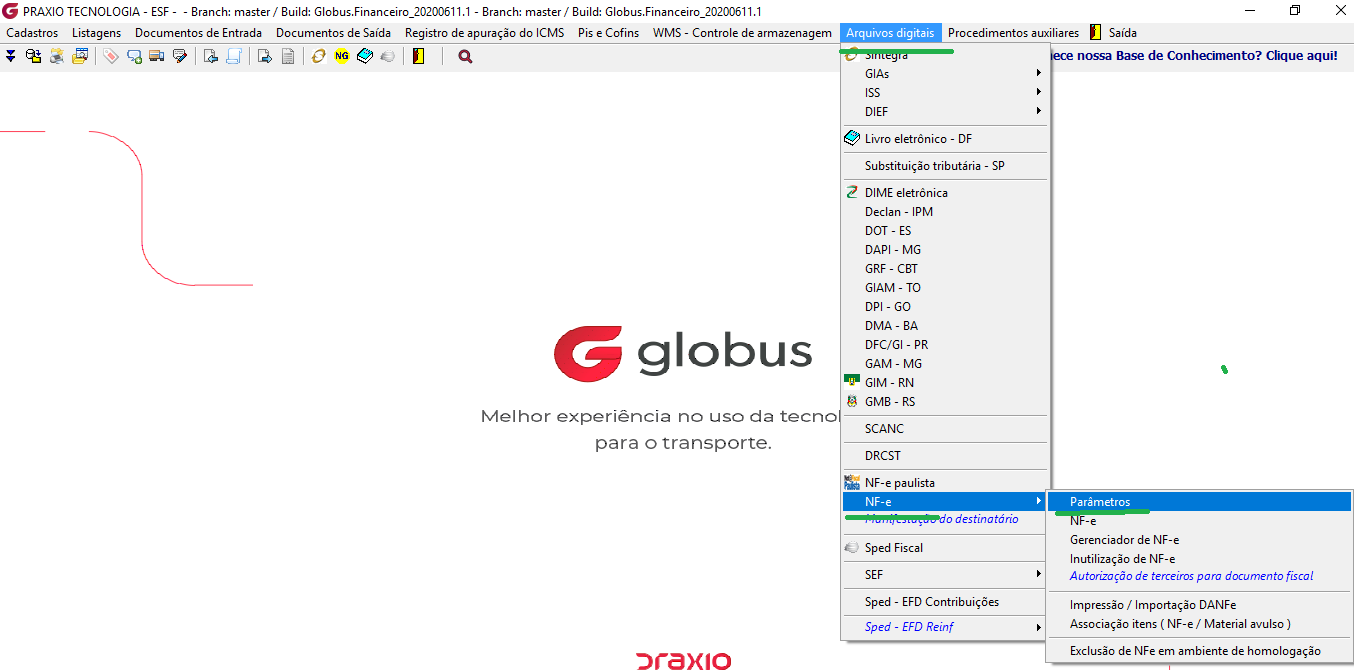Open the Procedimentos auxiliares menu

[1013, 33]
